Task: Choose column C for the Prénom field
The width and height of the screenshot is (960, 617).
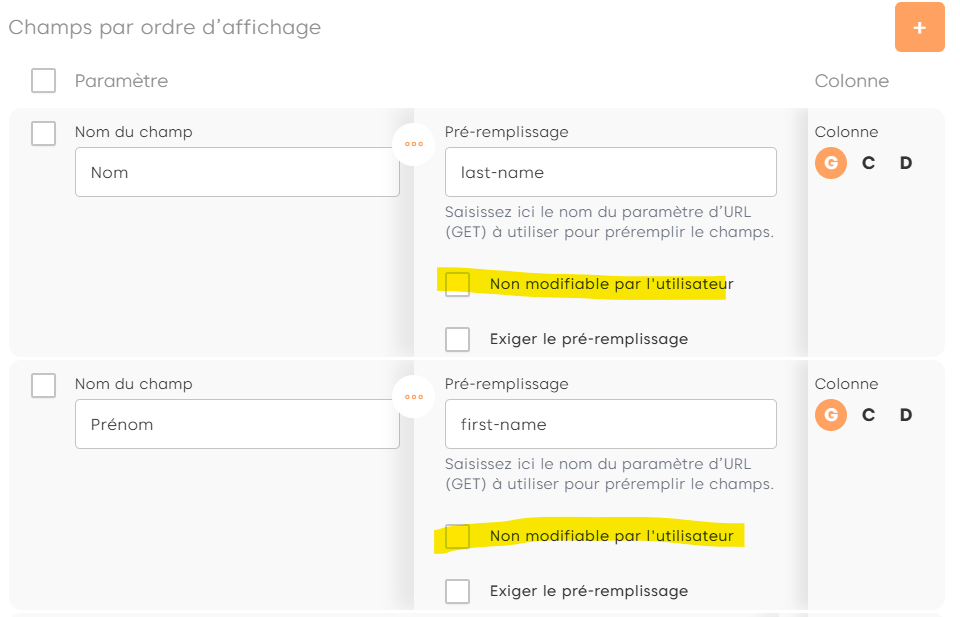Action: [868, 415]
